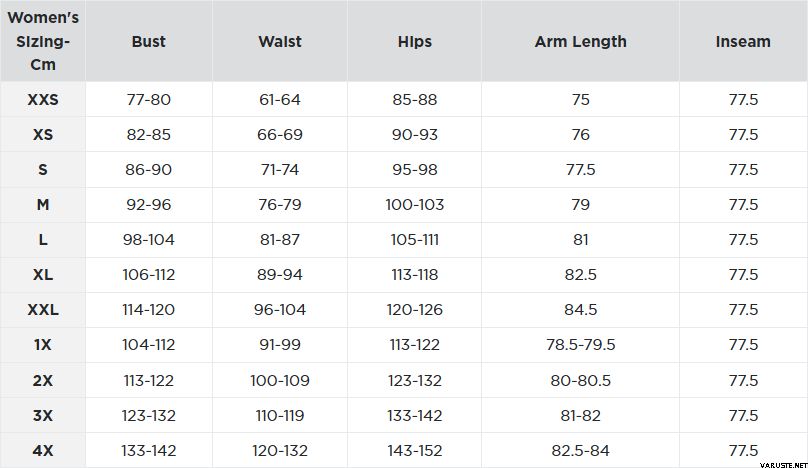
Task: Select the 1X size row label
Action: tap(43, 345)
